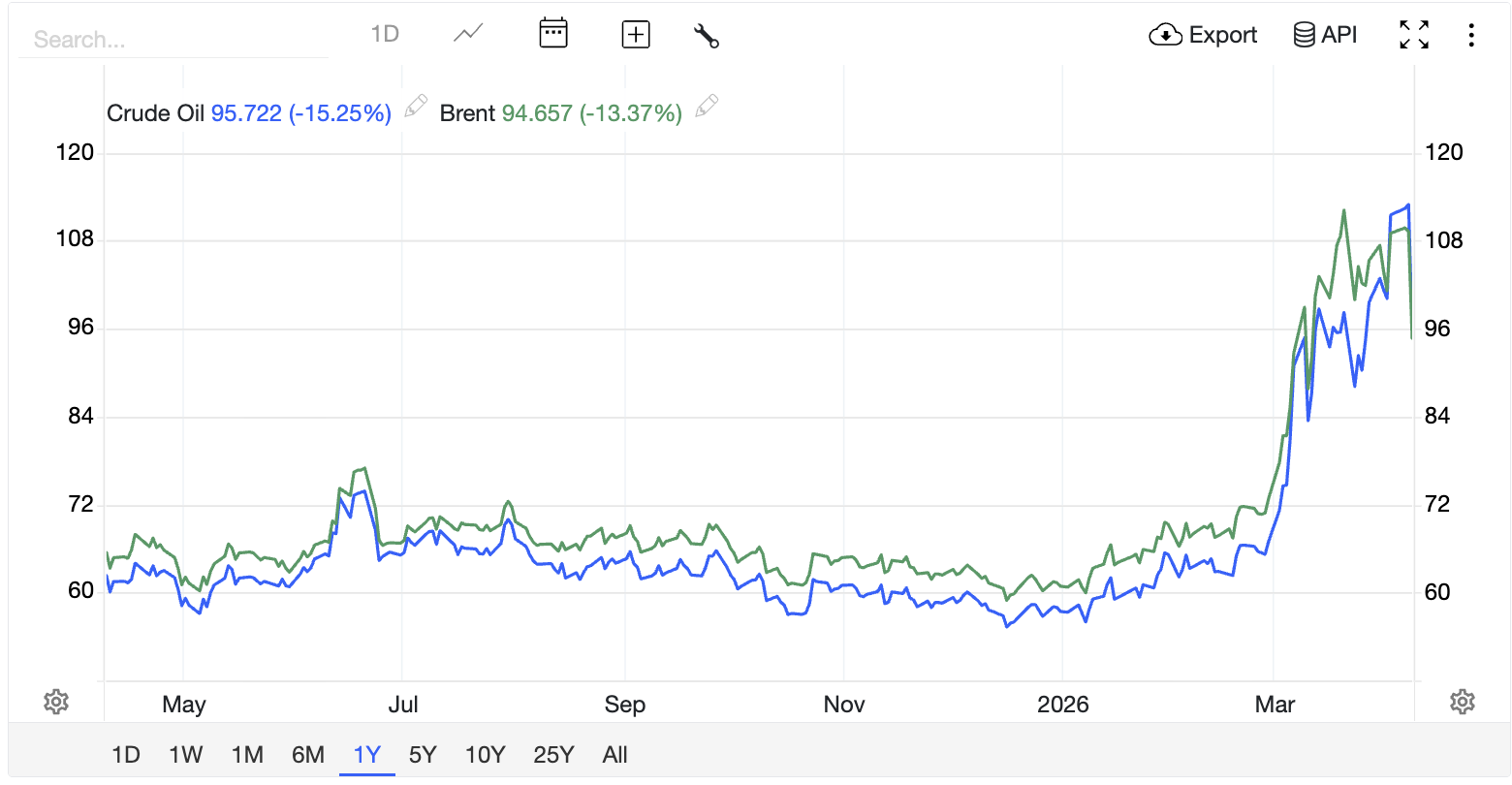Click the add comparison plus icon
Viewport: 1512px width, 785px height.
[x=635, y=33]
